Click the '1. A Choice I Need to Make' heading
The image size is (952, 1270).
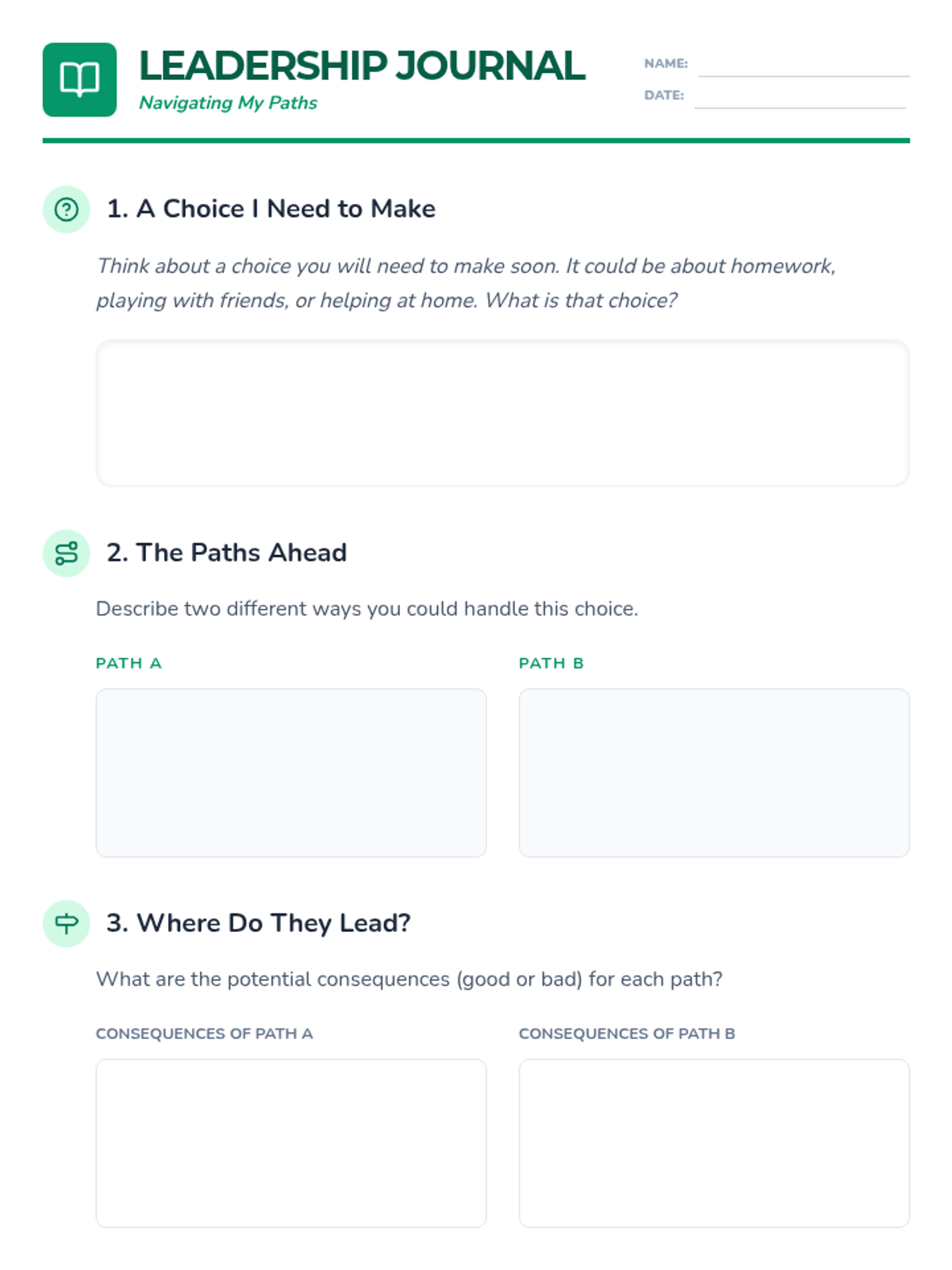tap(271, 209)
